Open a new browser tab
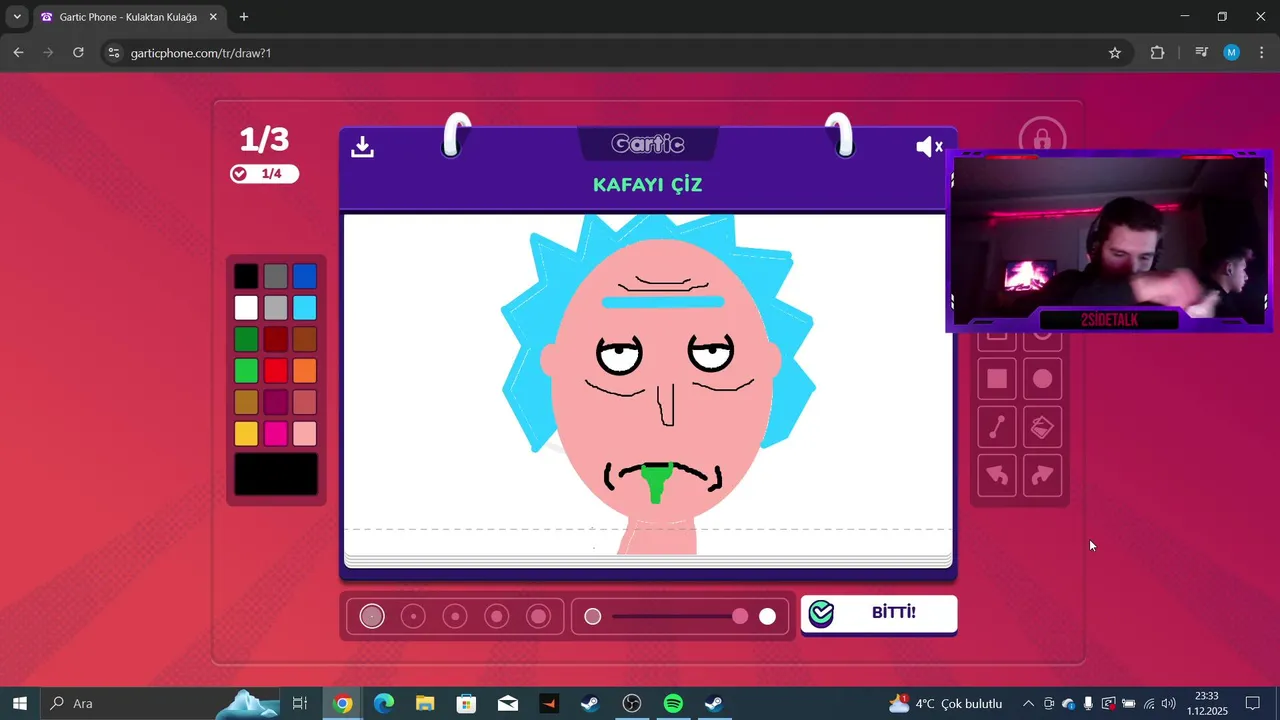 244,17
